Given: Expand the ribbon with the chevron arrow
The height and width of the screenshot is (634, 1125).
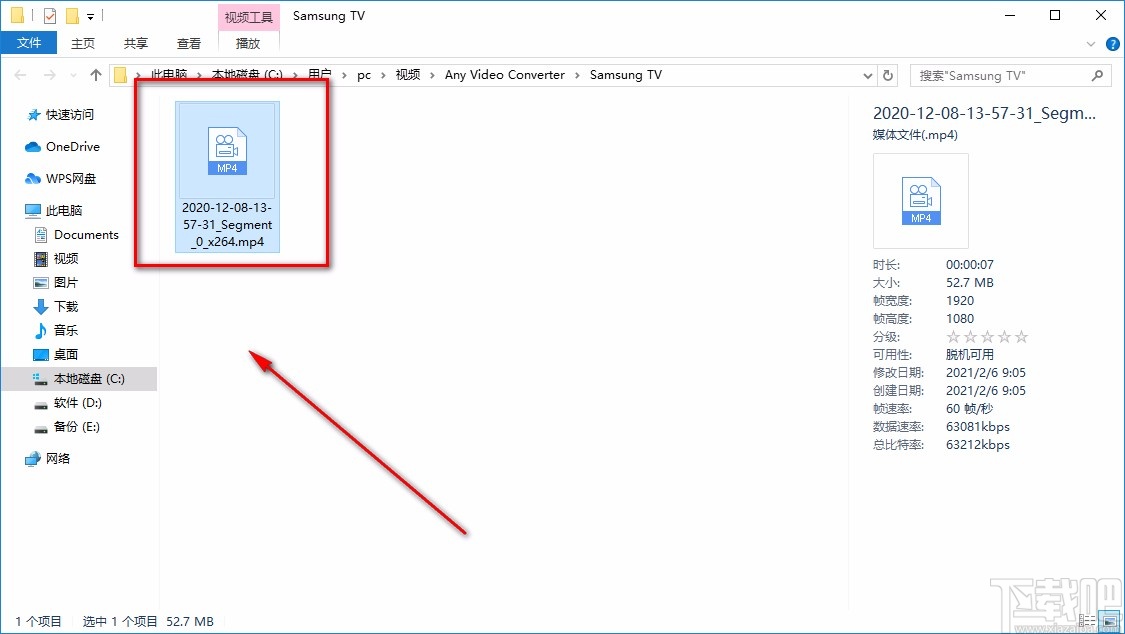Looking at the screenshot, I should coord(1090,43).
